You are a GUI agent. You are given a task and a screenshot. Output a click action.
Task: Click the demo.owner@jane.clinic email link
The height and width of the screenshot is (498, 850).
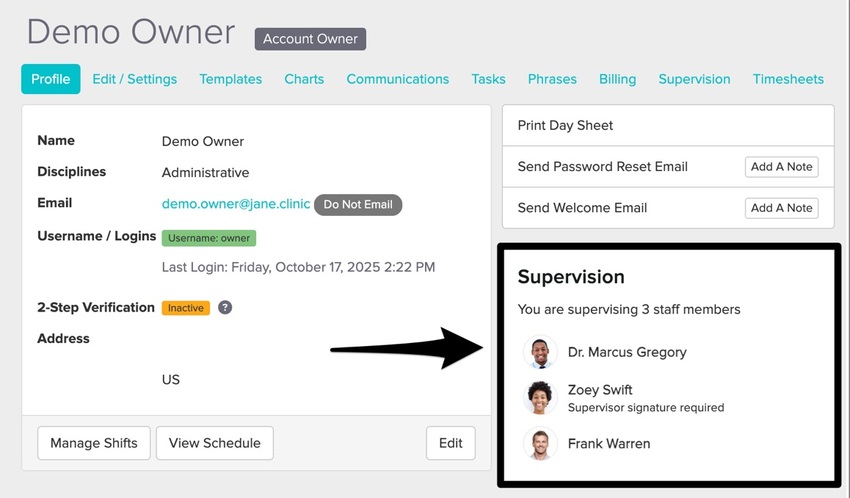pos(236,203)
